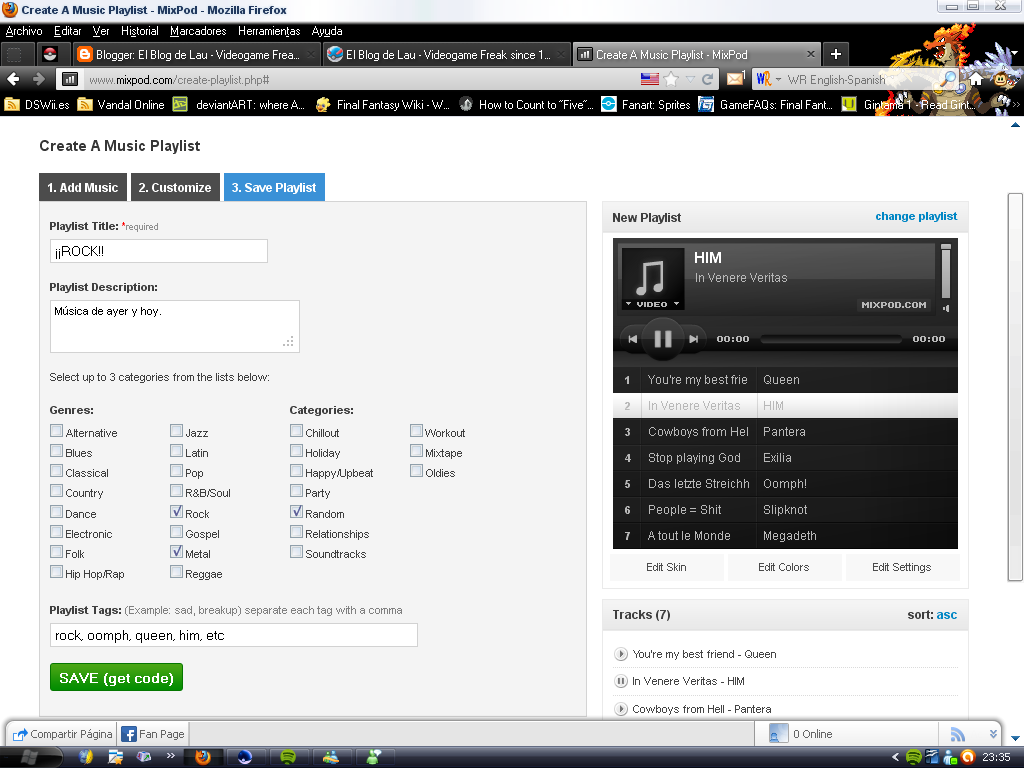
Task: Open the VIDEO dropdown in the player
Action: 651,306
